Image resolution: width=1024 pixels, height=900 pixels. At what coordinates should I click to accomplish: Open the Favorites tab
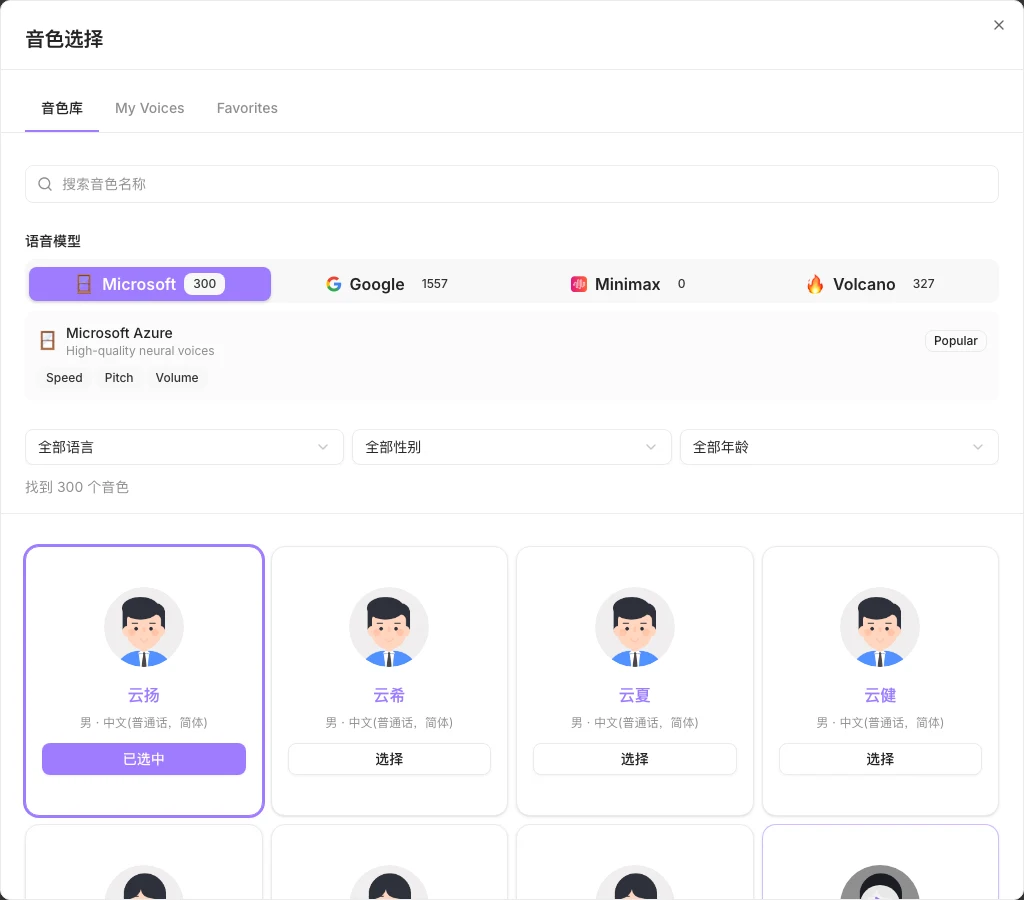247,108
